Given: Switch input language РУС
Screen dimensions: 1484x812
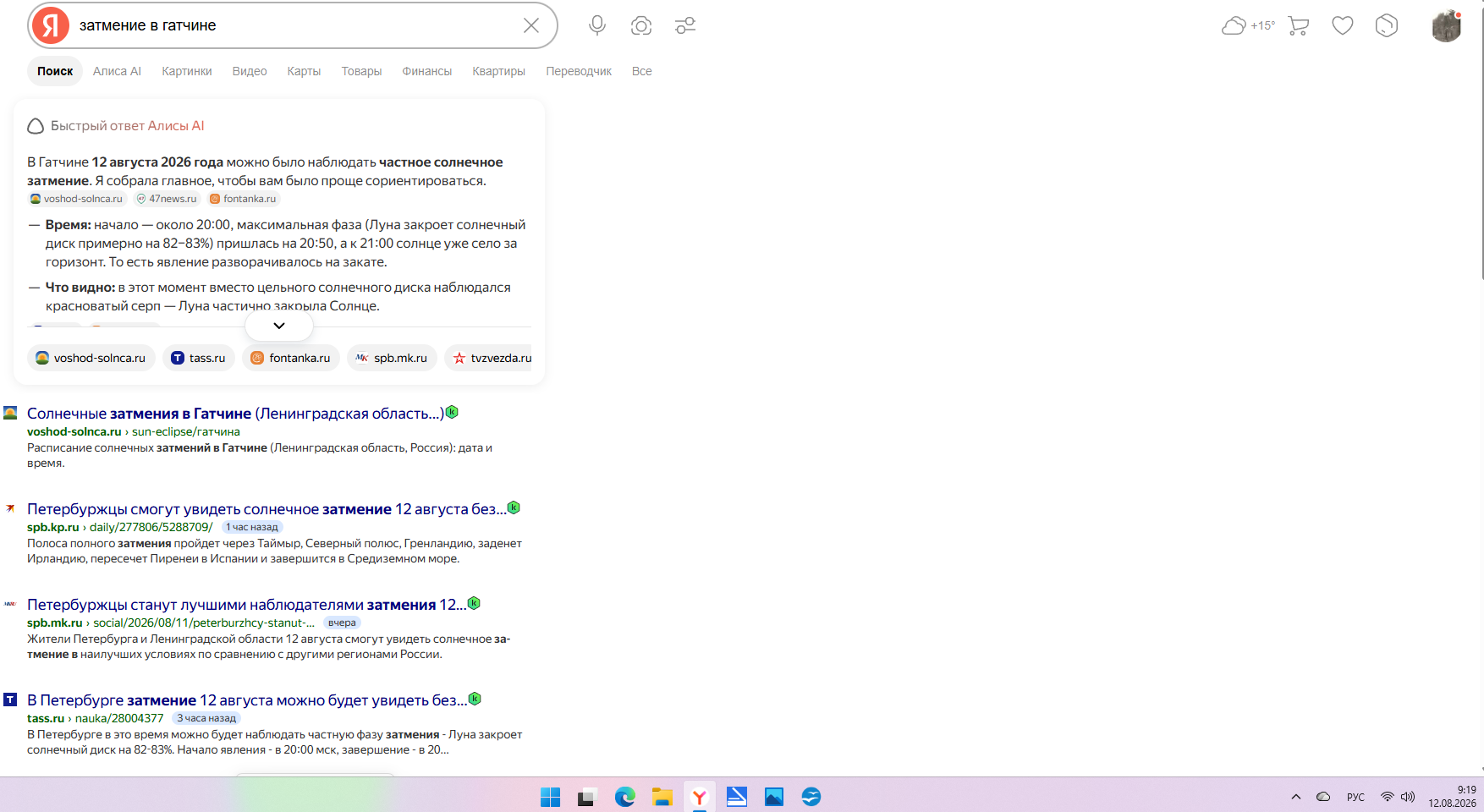Looking at the screenshot, I should pyautogui.click(x=1355, y=797).
